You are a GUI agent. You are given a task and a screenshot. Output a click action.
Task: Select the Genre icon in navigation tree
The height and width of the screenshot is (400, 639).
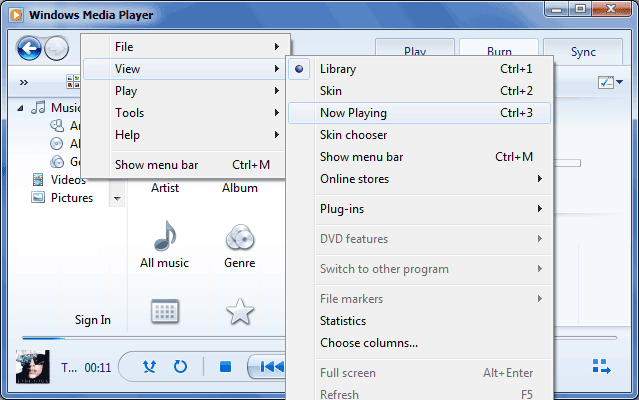57,161
